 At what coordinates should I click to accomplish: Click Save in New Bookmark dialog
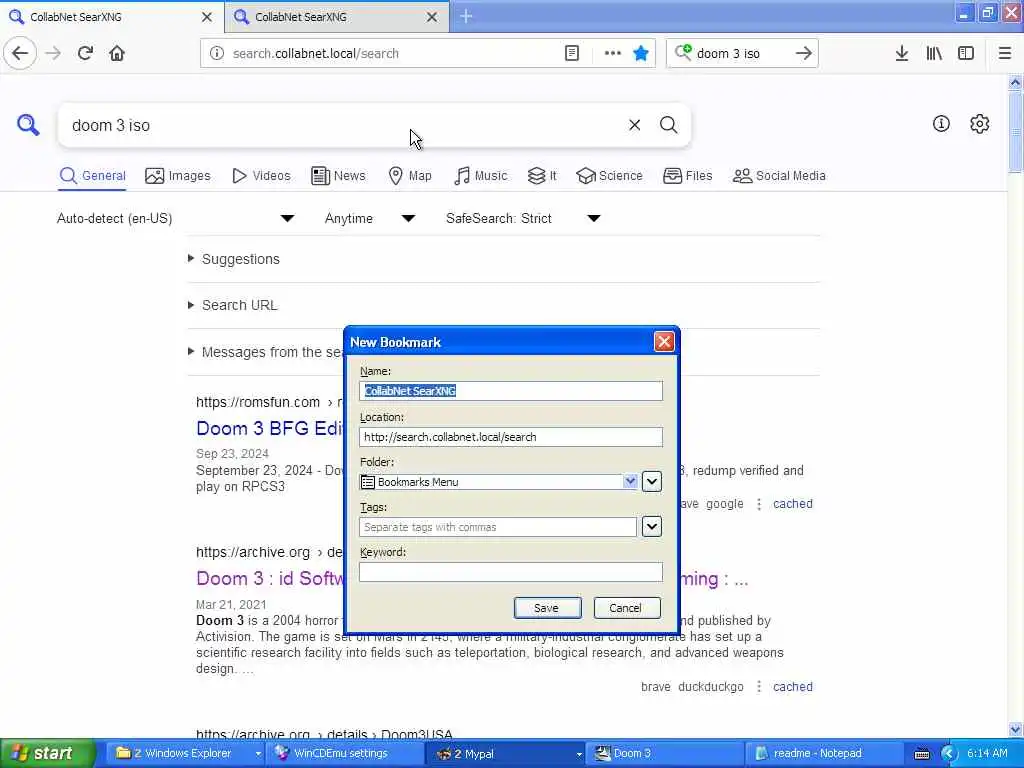[x=547, y=608]
